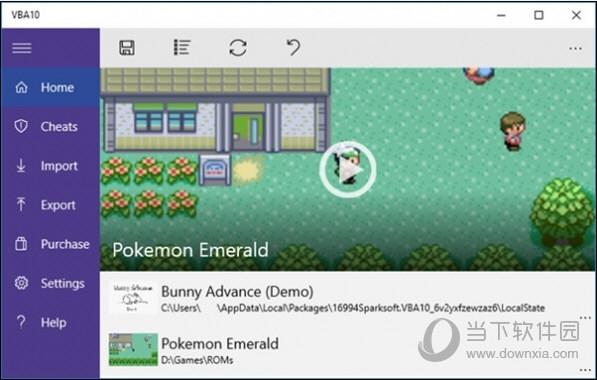Viewport: 597px width, 380px height.
Task: Click the save state floppy disk icon
Action: [127, 48]
